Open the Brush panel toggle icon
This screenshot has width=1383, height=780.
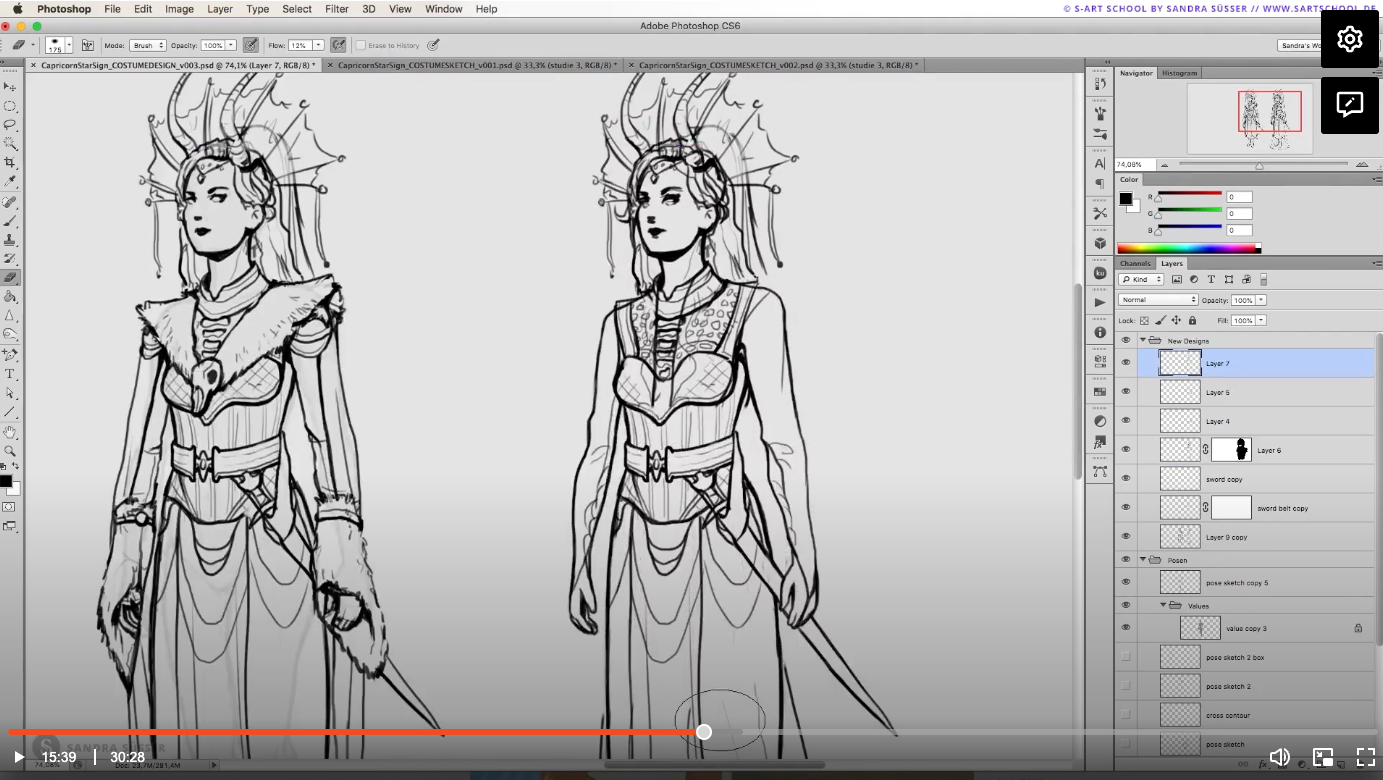(x=88, y=45)
